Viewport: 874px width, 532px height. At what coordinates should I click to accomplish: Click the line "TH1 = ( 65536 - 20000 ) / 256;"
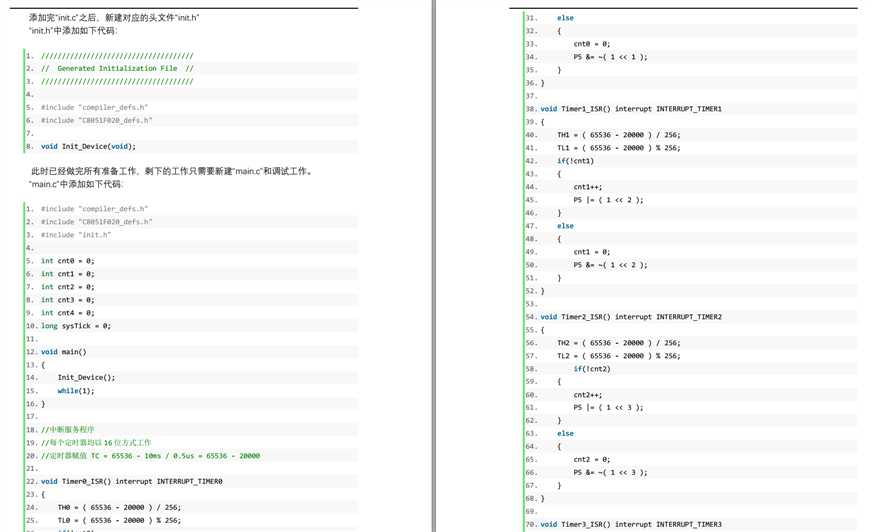(619, 135)
